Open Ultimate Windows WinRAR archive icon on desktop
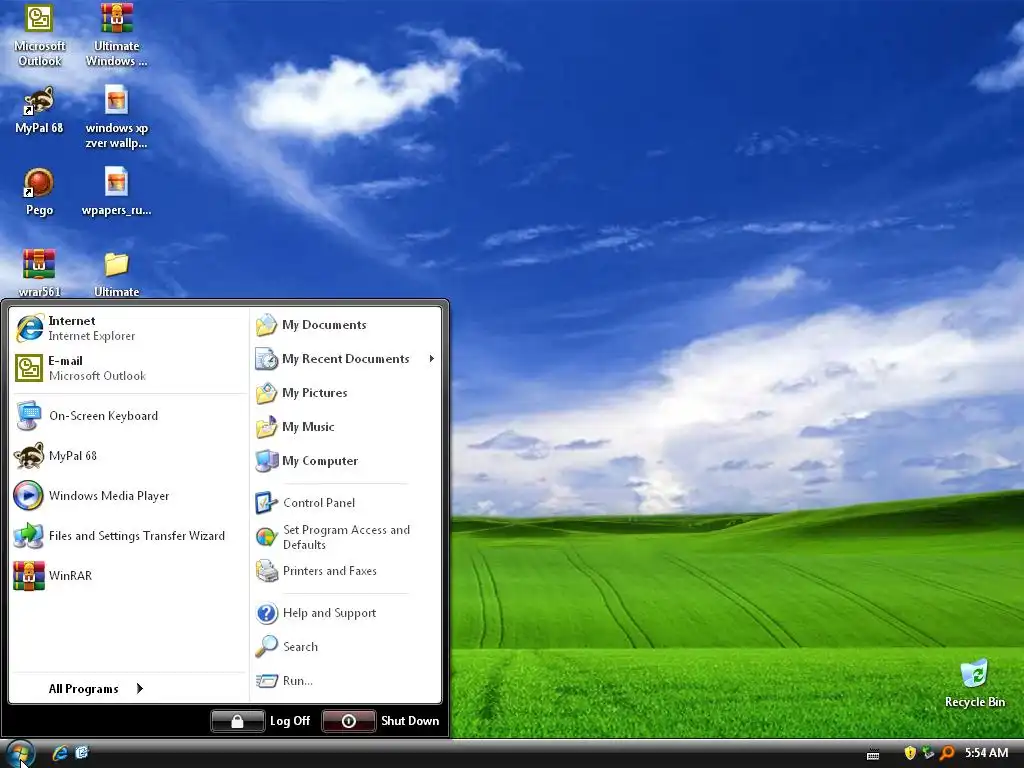 tap(116, 34)
